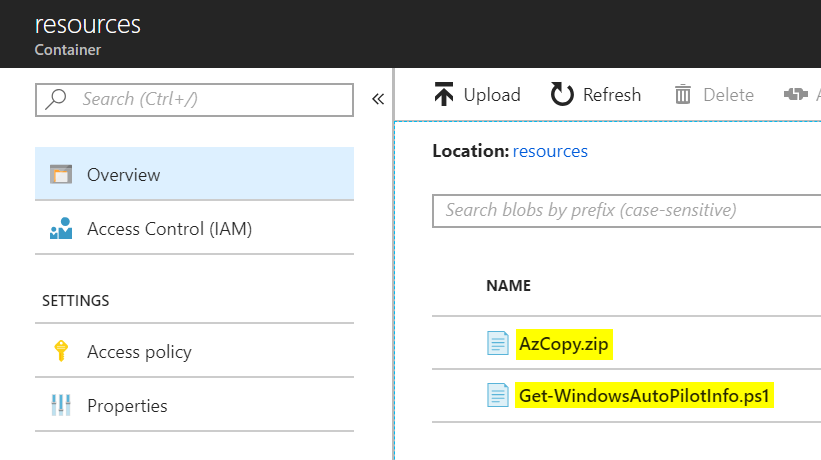Click the Overview icon in the sidebar

point(61,175)
